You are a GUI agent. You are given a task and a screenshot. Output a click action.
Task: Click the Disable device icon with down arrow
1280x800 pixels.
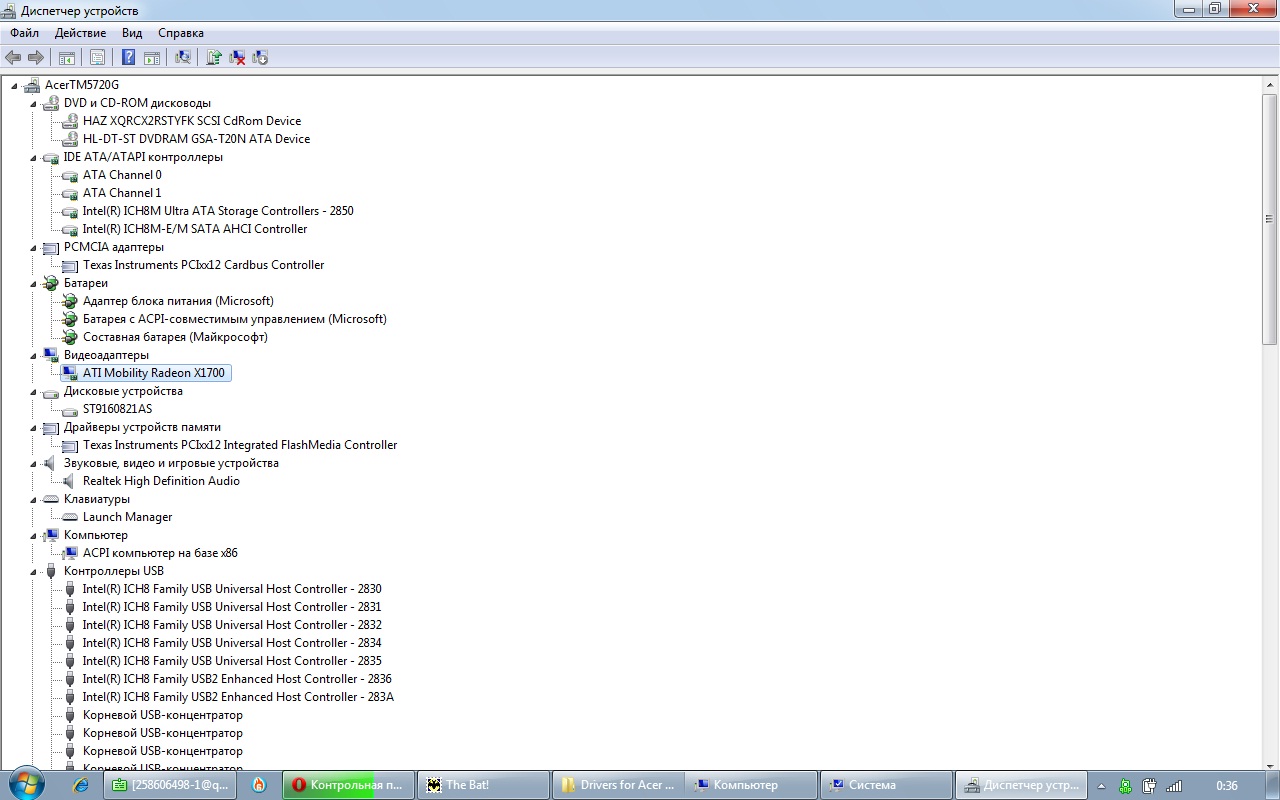pyautogui.click(x=260, y=57)
